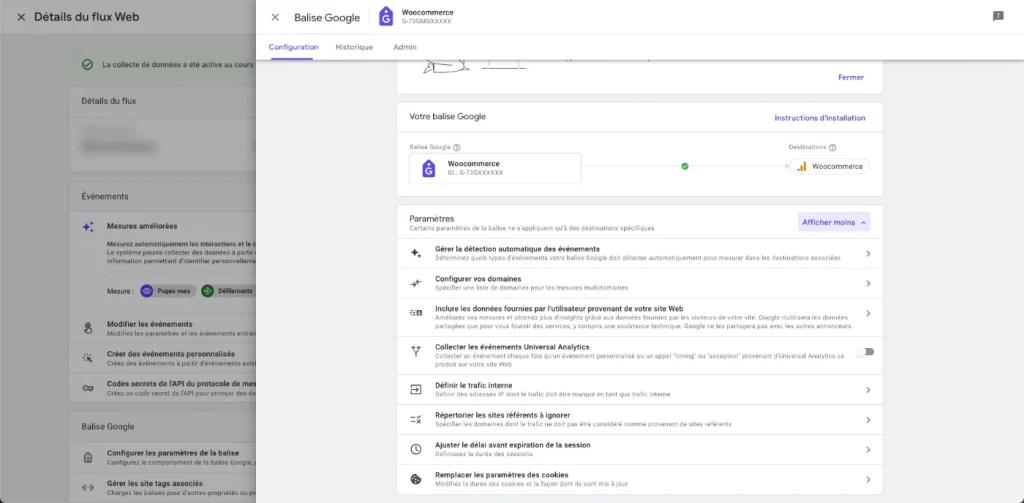The height and width of the screenshot is (503, 1024).
Task: Click the cookie icon
Action: tap(415, 479)
